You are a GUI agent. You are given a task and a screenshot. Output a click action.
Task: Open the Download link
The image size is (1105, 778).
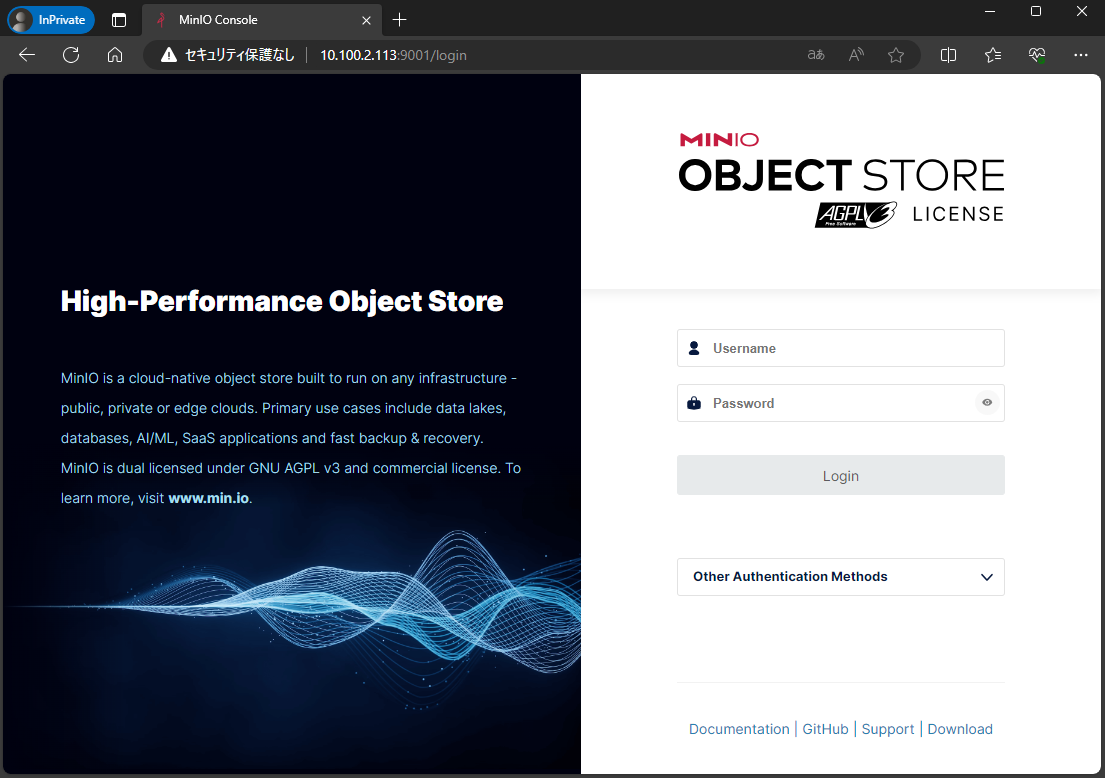[960, 729]
